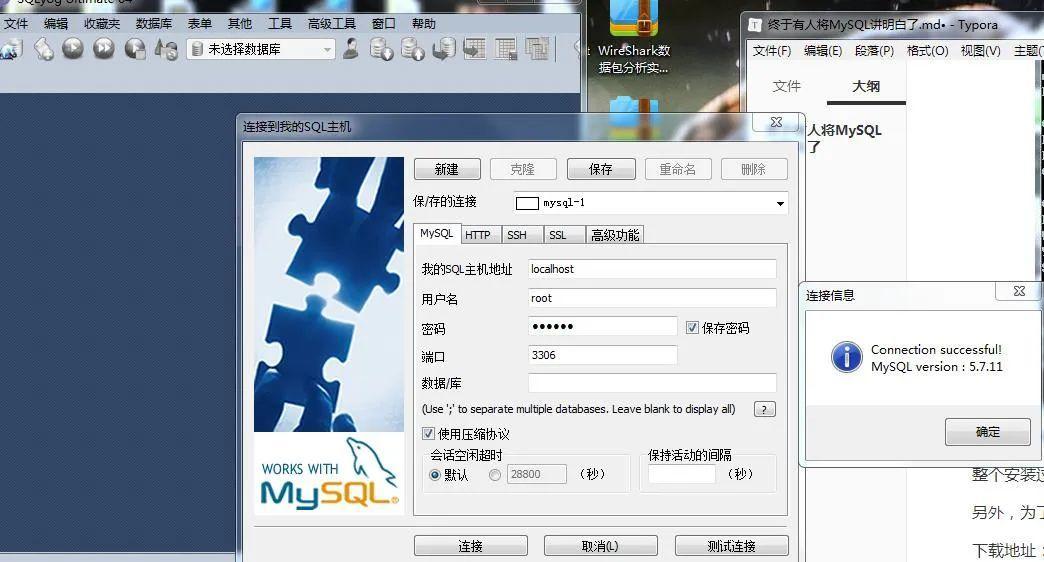Switch to Typora 大纲 sidebar tab
The height and width of the screenshot is (562, 1044).
point(866,87)
